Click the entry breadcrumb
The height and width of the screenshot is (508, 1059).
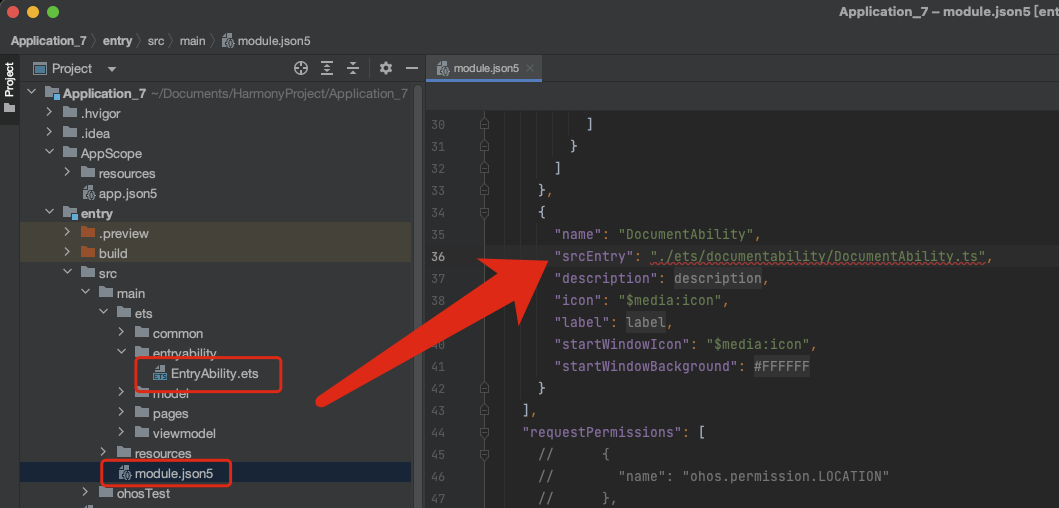(118, 41)
